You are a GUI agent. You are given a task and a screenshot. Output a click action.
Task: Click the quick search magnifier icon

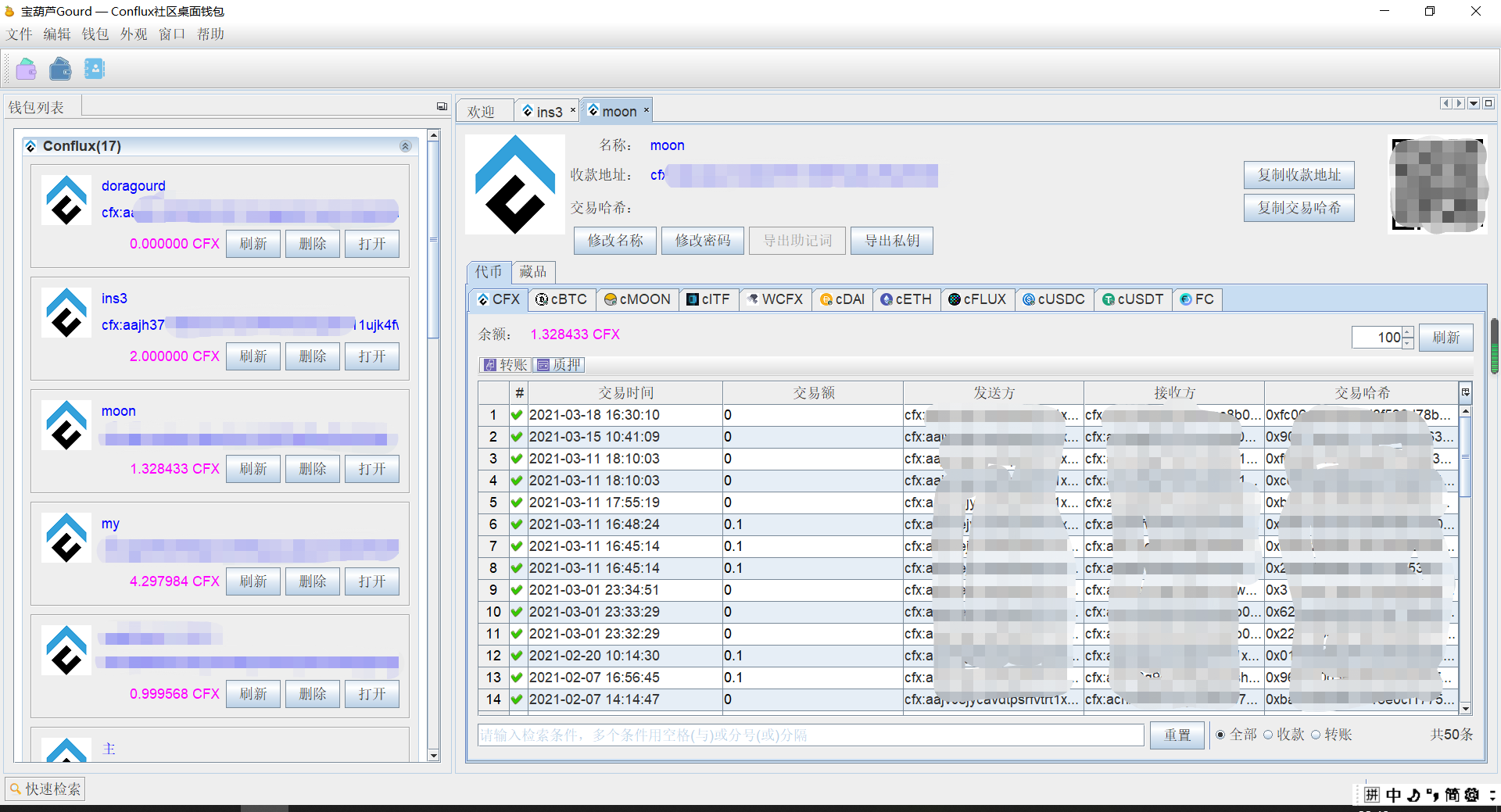point(15,789)
